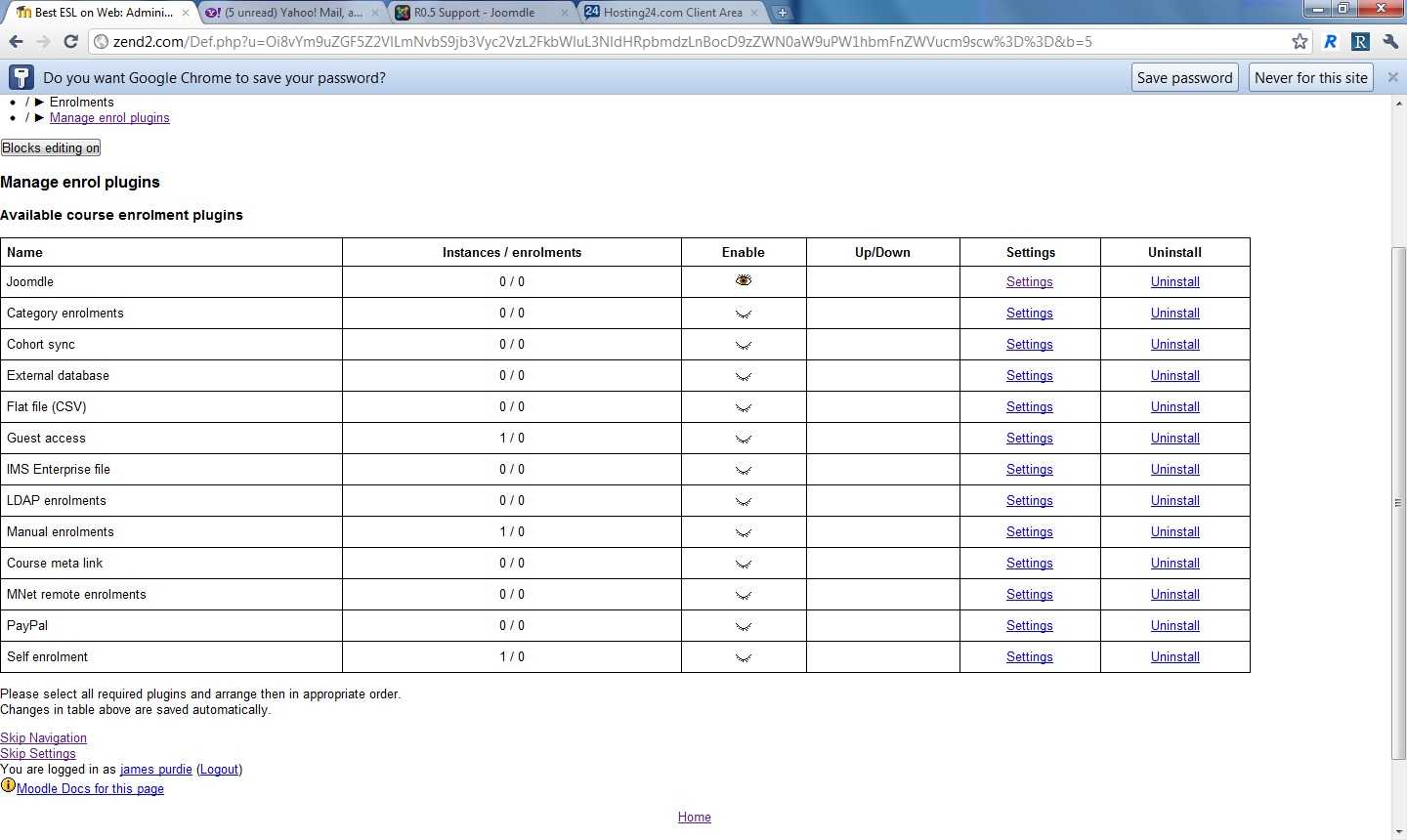
Task: Dismiss the save password bar
Action: (x=1393, y=77)
